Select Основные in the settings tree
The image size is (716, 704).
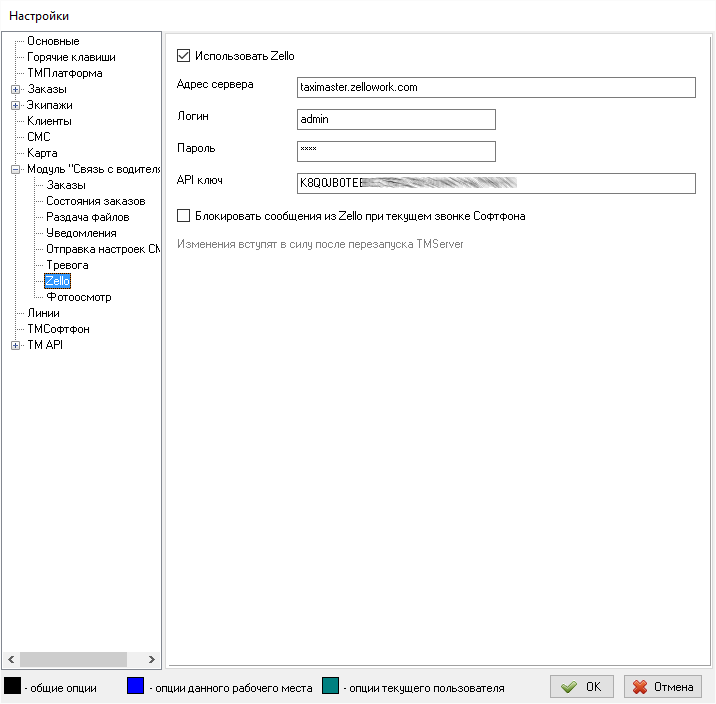click(x=53, y=41)
